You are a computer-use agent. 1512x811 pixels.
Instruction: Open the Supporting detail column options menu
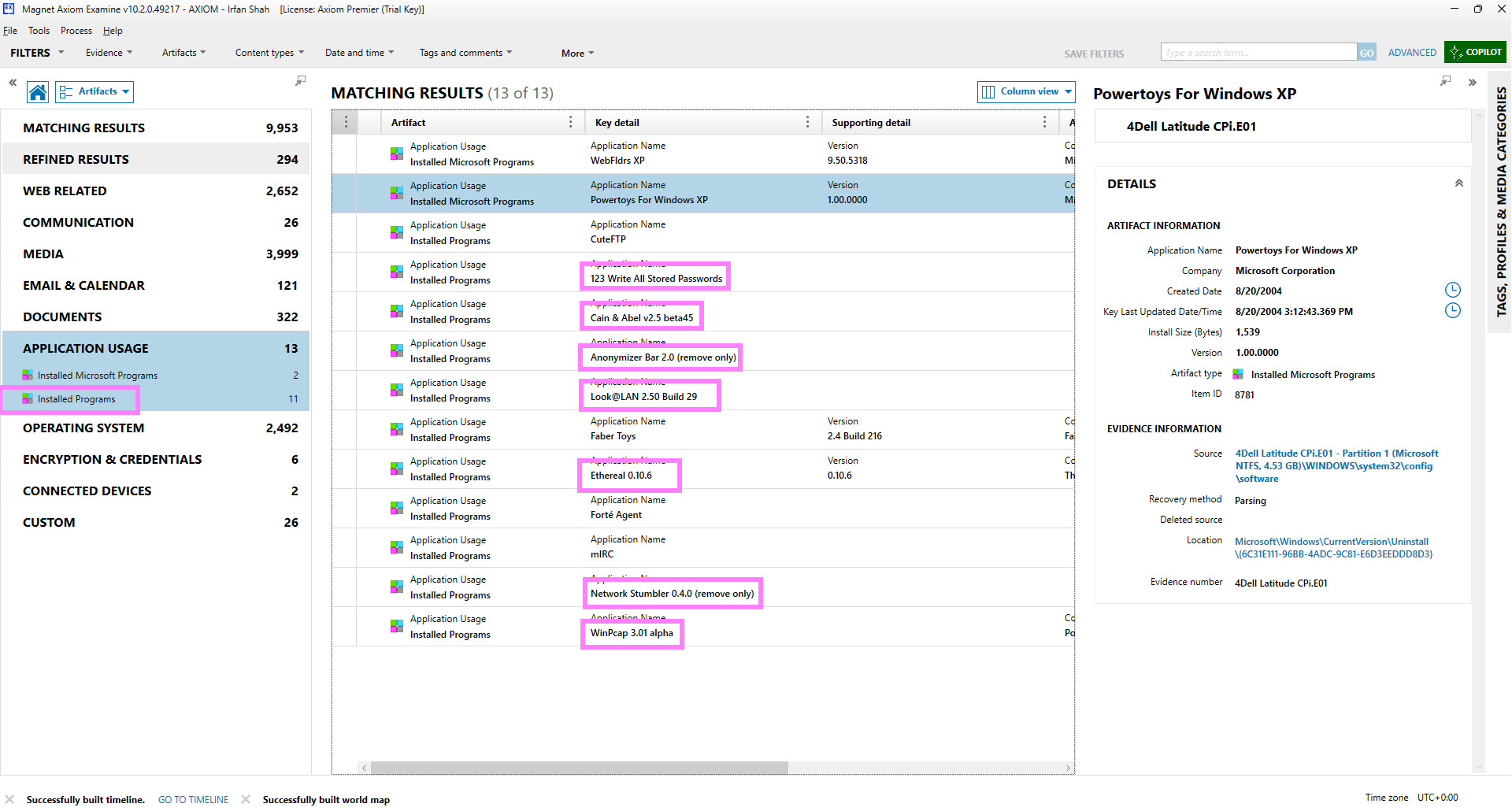pos(1044,122)
